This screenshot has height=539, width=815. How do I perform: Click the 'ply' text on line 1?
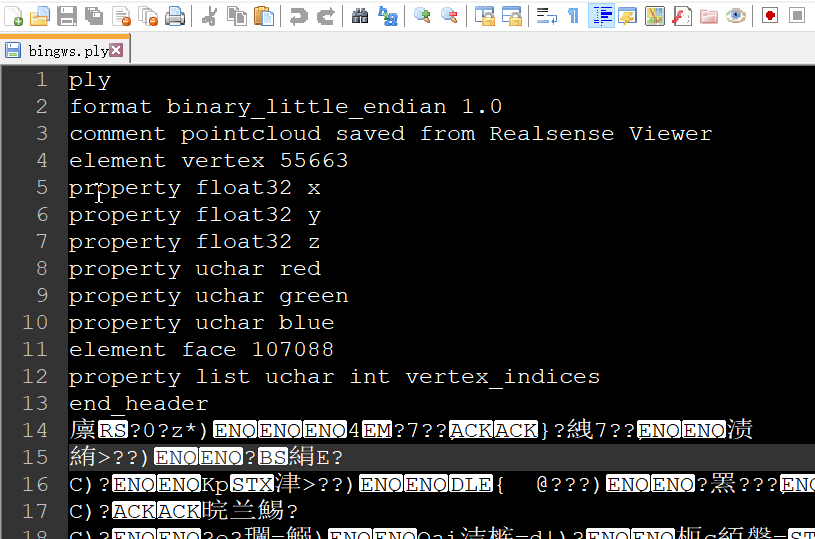tap(90, 81)
